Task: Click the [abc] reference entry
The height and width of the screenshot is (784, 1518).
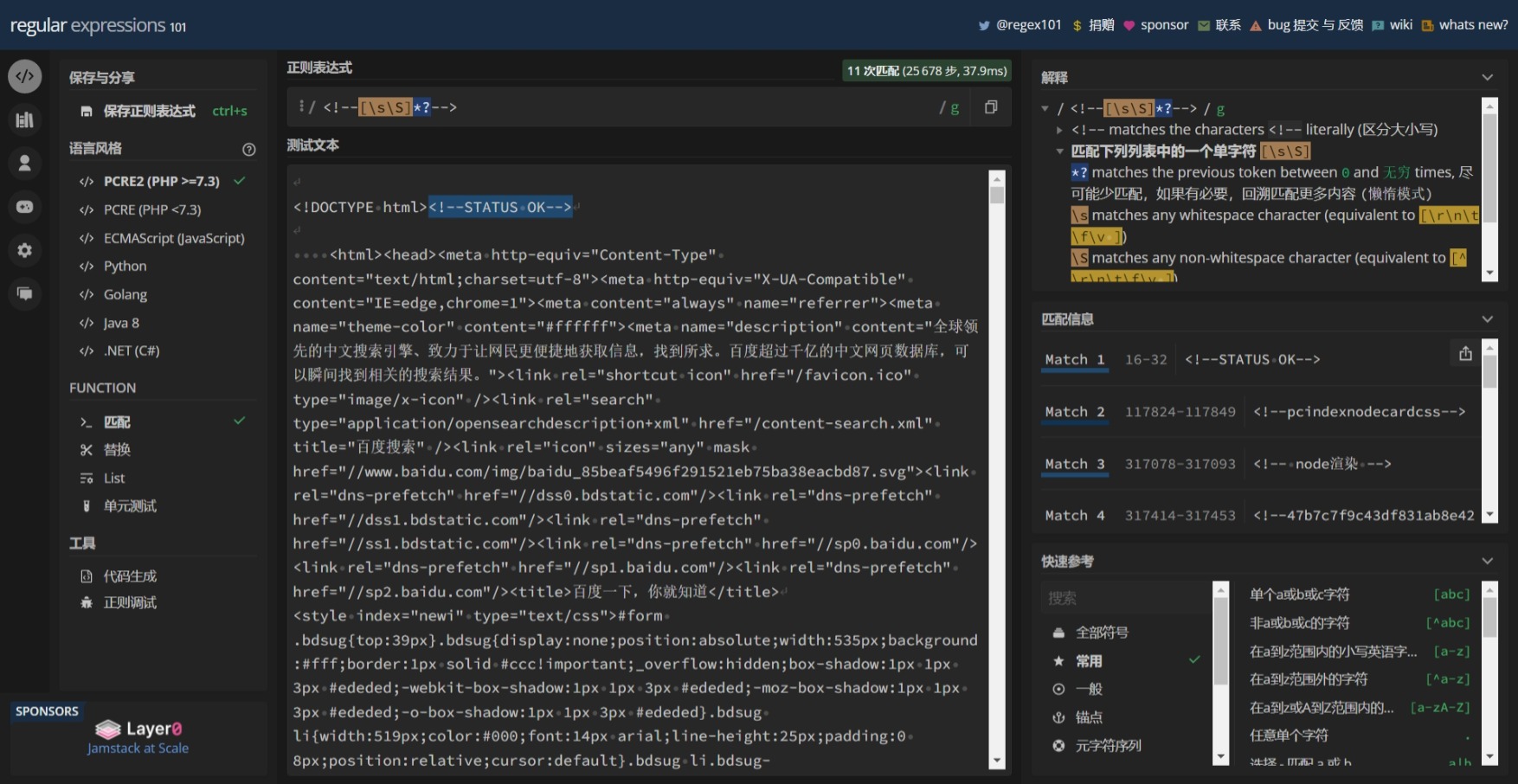Action: coord(1360,594)
